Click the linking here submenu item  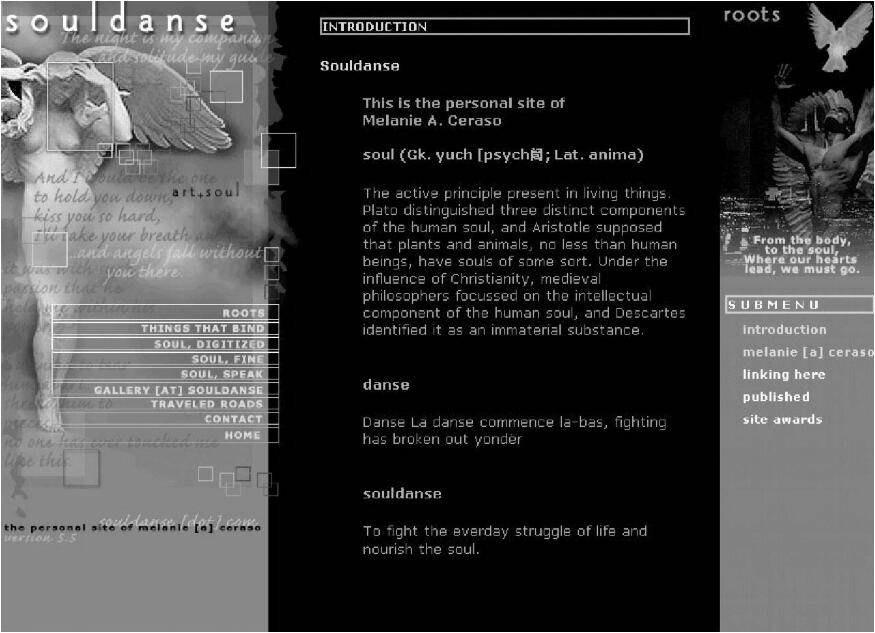783,375
